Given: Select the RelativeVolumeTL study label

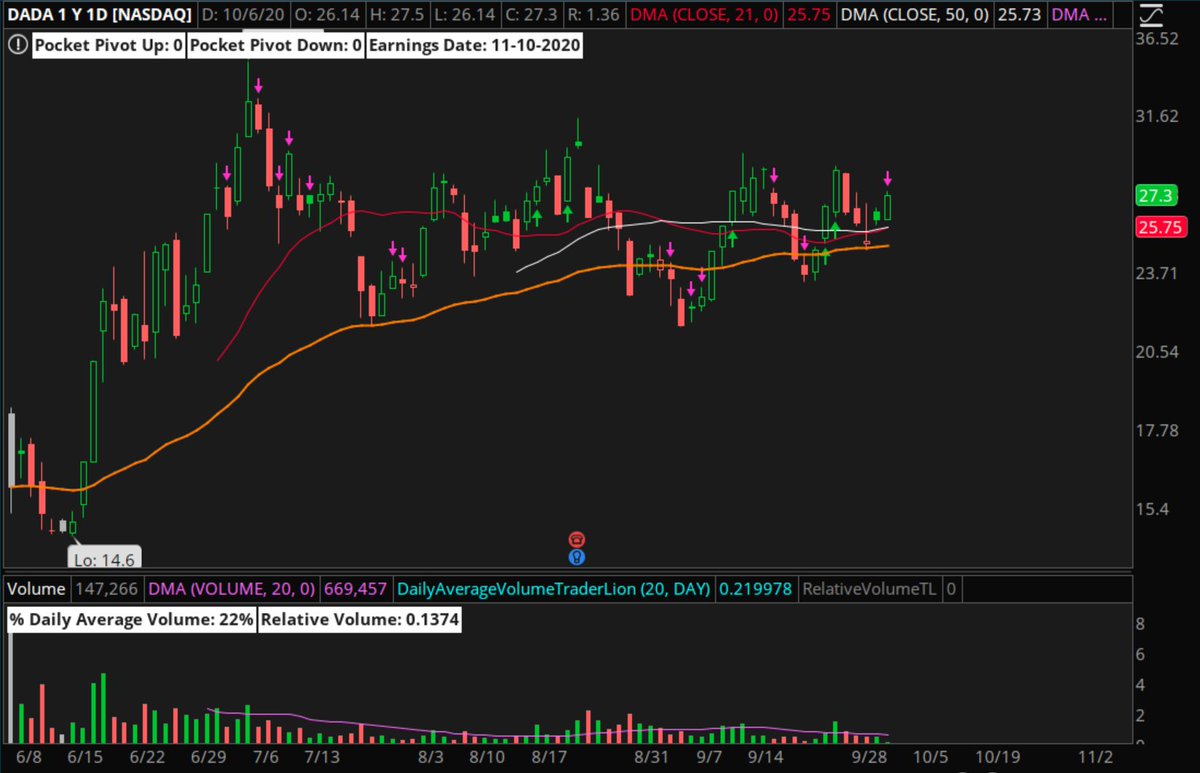Looking at the screenshot, I should 868,590.
